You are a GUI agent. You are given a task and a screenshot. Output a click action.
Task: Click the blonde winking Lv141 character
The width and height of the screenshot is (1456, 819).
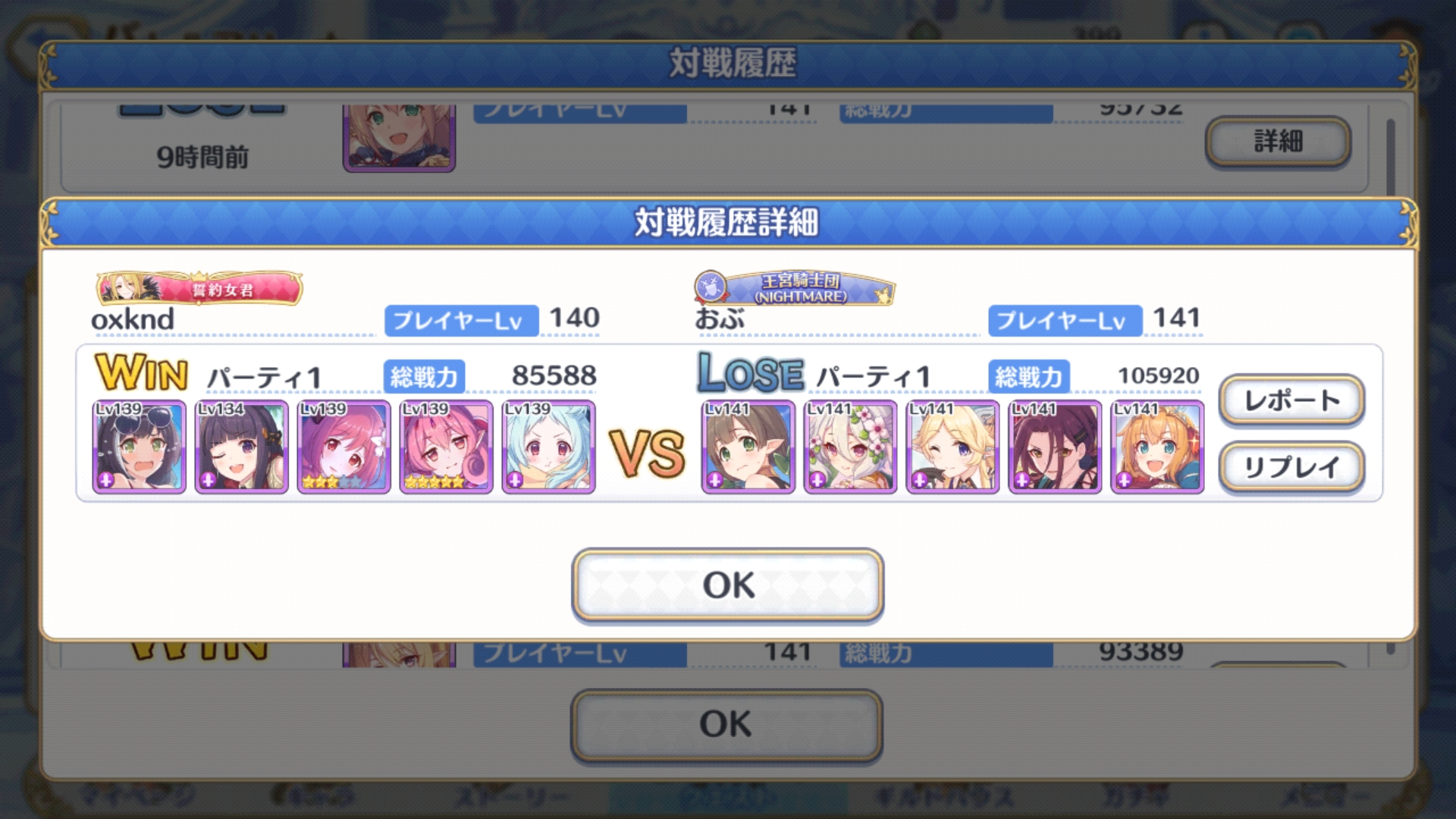[x=952, y=447]
